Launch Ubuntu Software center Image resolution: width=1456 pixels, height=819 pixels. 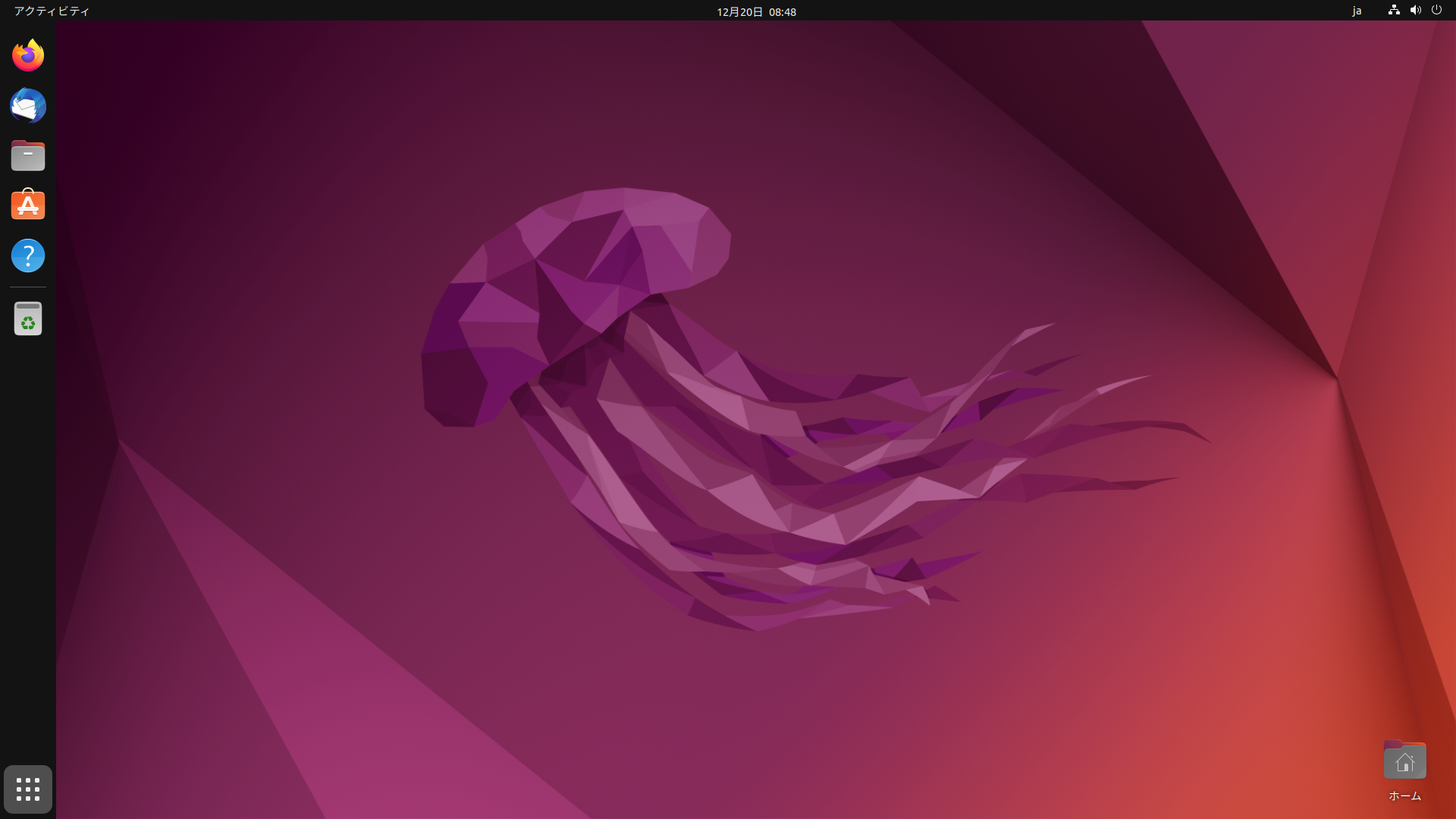(x=27, y=205)
